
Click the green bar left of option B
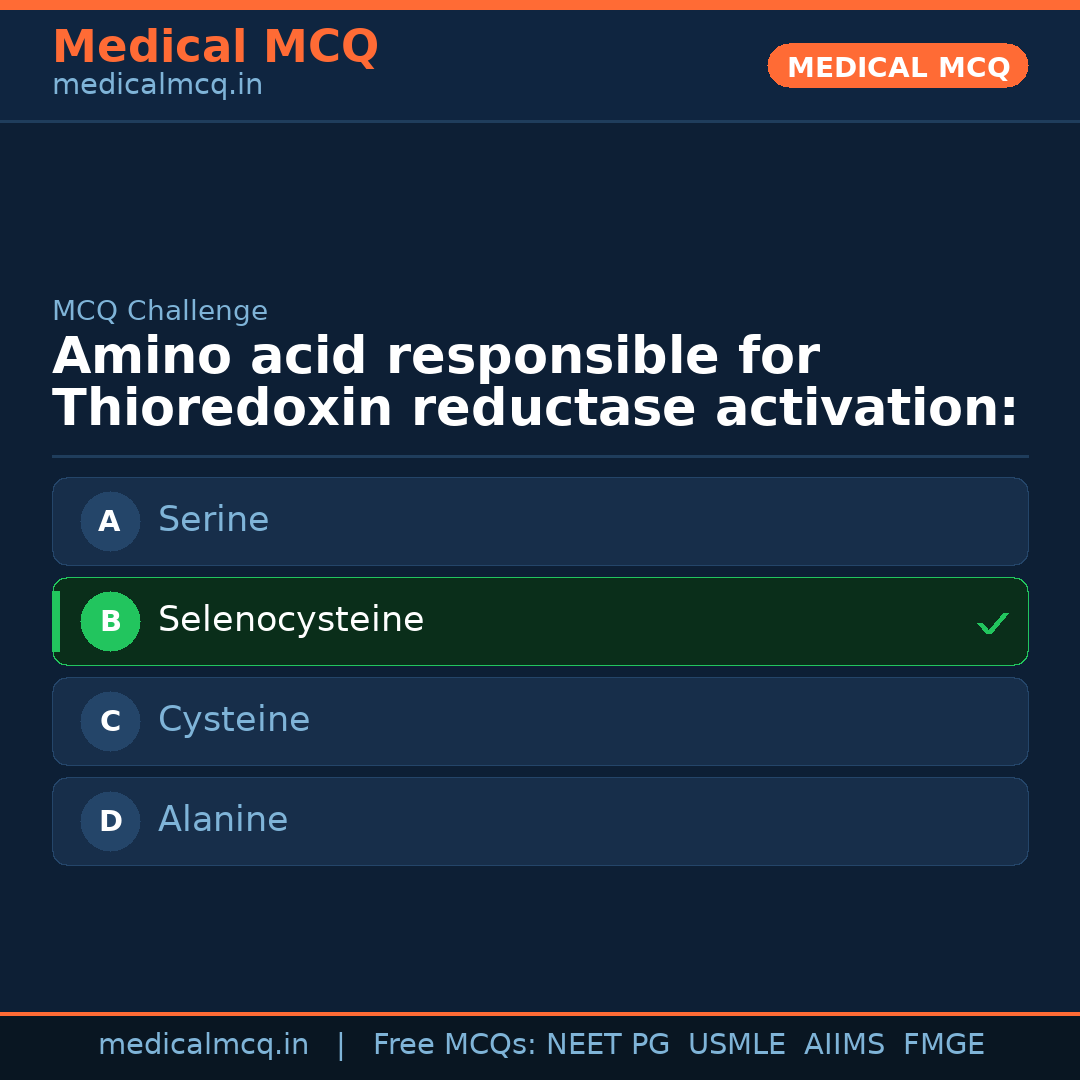[56, 621]
